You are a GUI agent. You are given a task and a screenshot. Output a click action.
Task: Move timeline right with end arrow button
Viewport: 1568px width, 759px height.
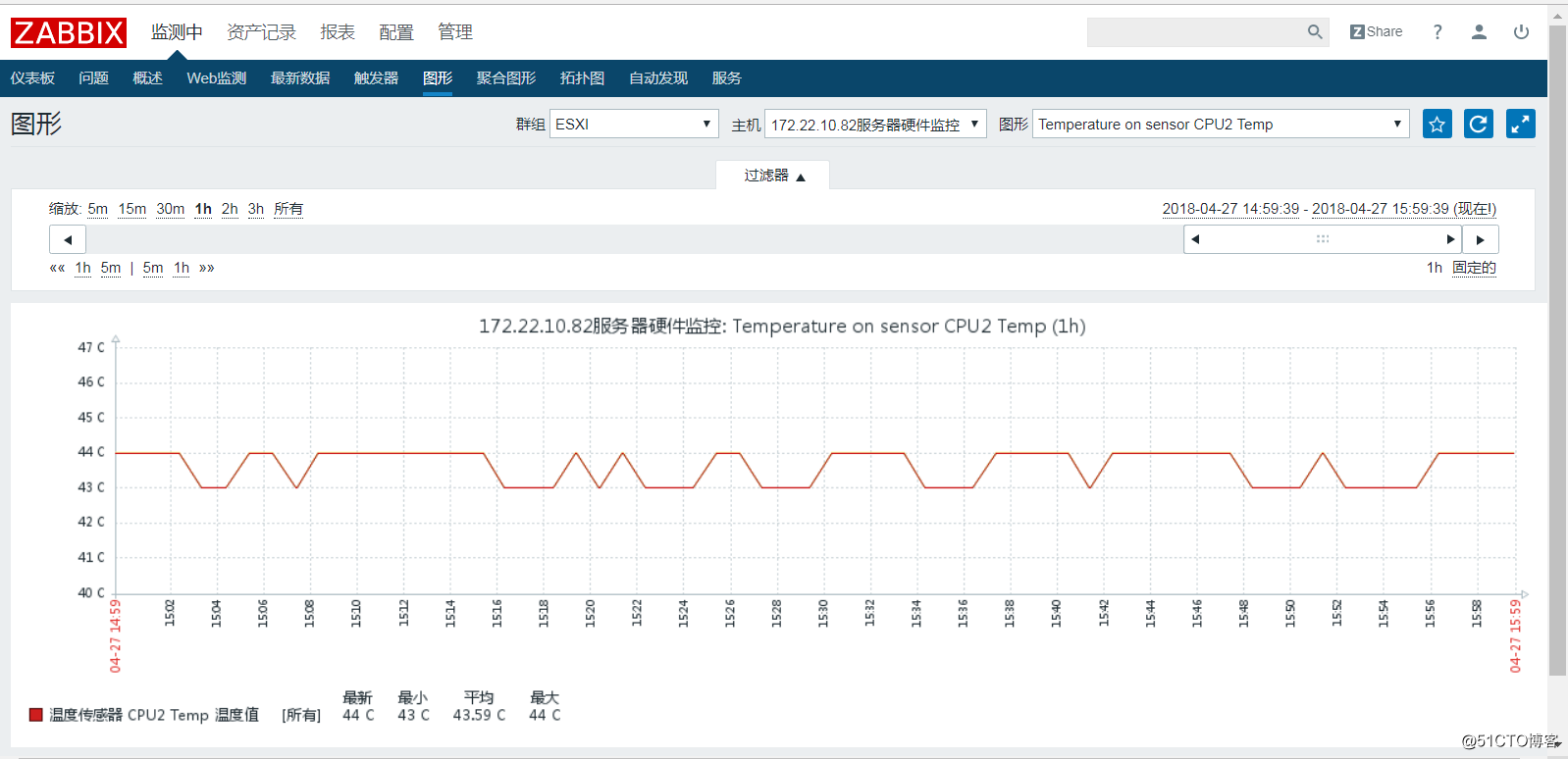coord(1481,239)
